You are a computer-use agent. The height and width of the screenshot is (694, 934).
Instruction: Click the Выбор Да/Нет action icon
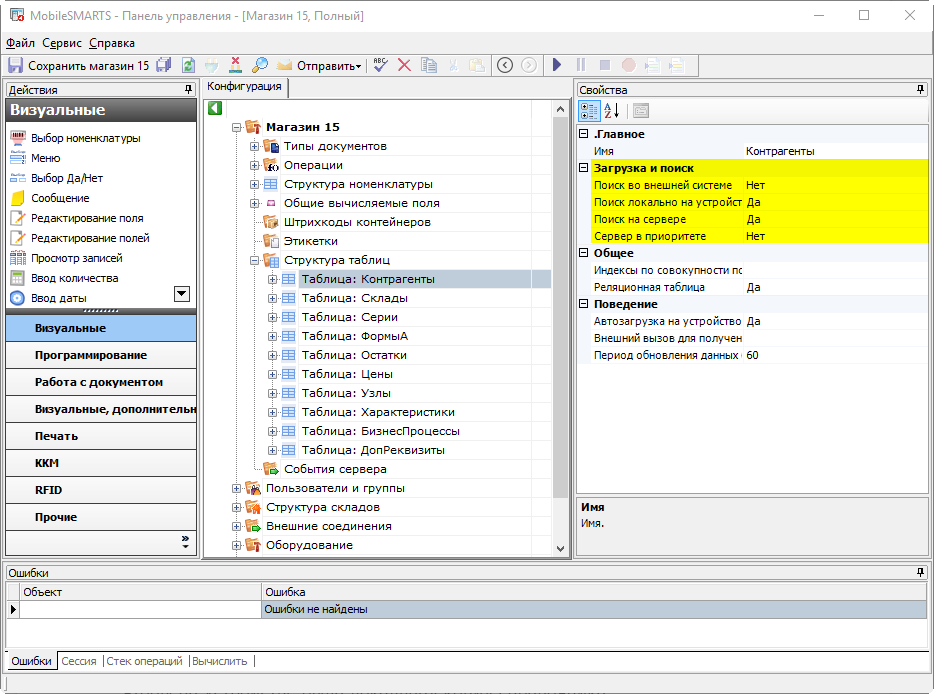(18, 178)
